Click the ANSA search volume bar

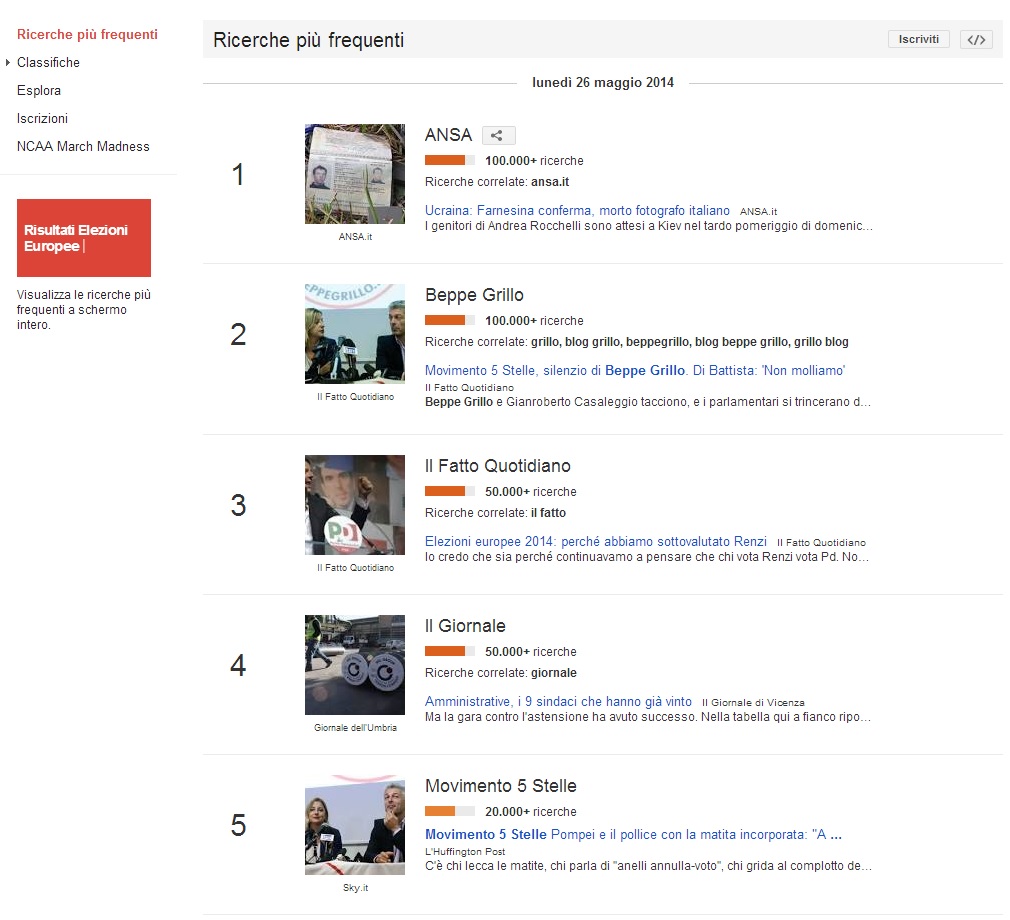coord(449,161)
